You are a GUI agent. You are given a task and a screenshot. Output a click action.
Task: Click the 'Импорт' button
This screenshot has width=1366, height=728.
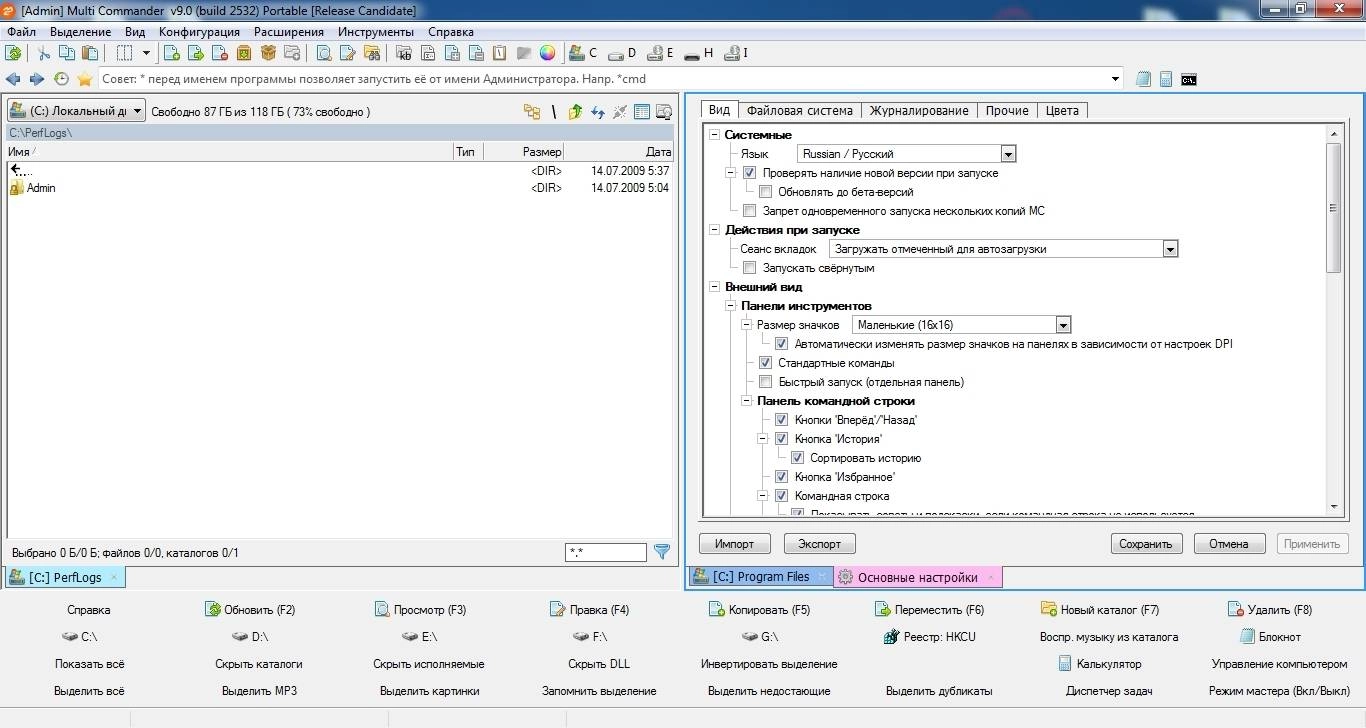click(x=735, y=544)
